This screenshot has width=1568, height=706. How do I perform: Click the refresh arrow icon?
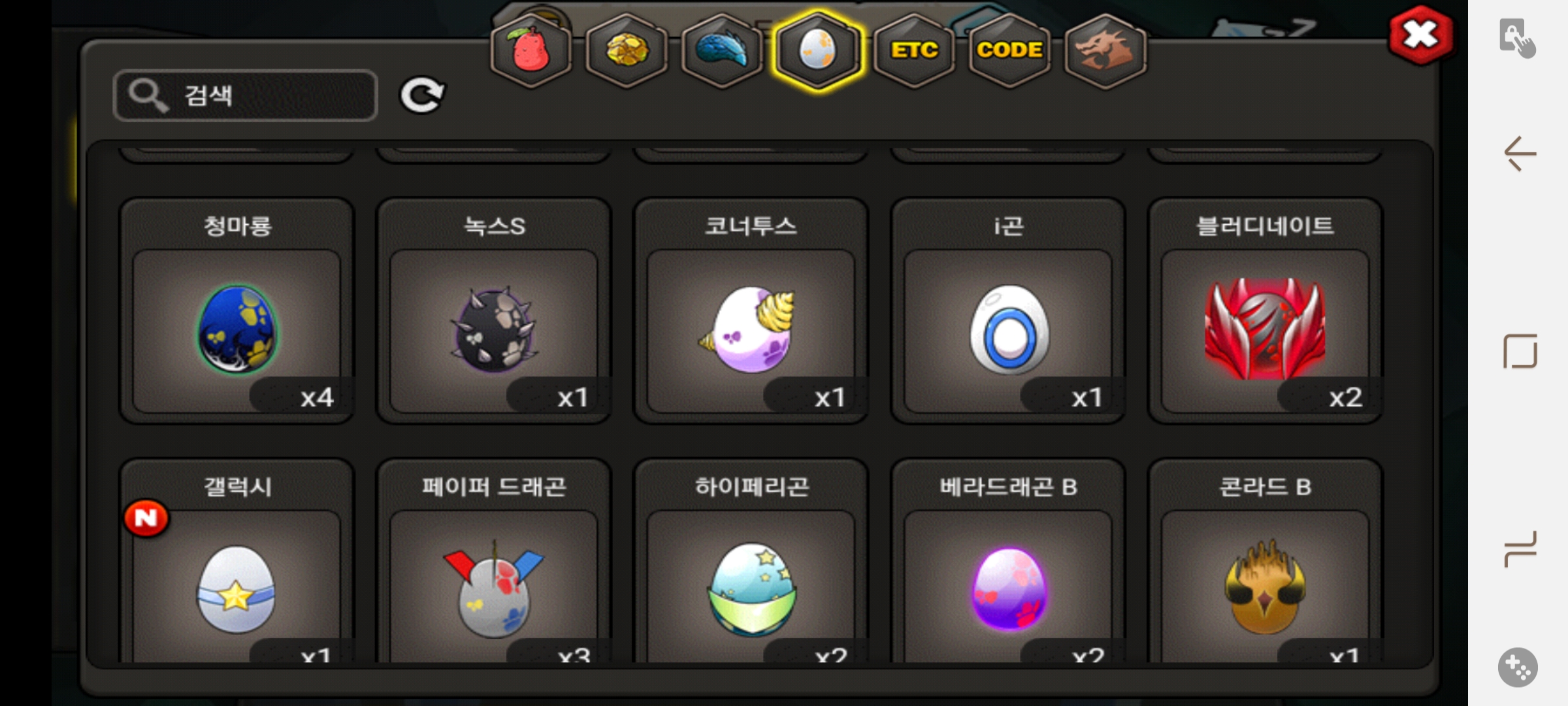pyautogui.click(x=423, y=95)
